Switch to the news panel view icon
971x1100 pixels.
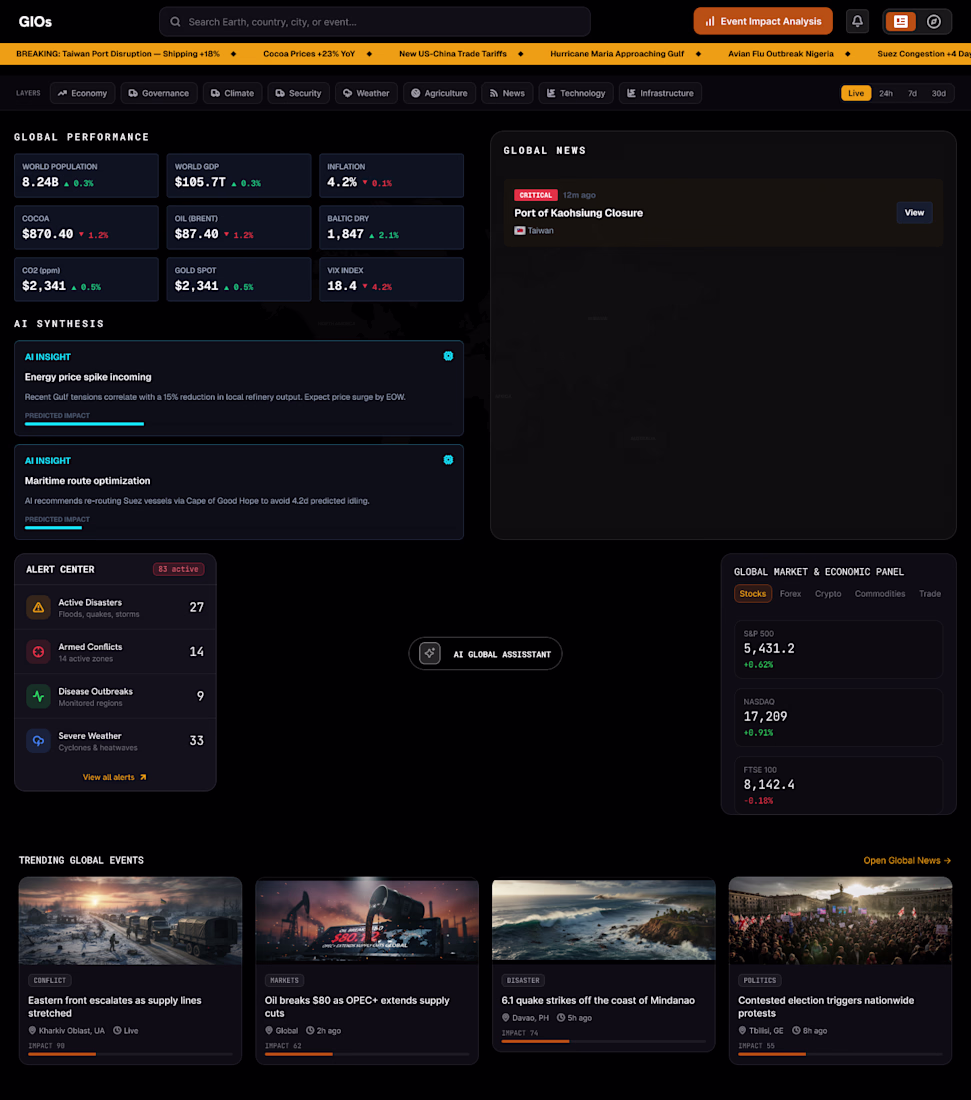901,22
